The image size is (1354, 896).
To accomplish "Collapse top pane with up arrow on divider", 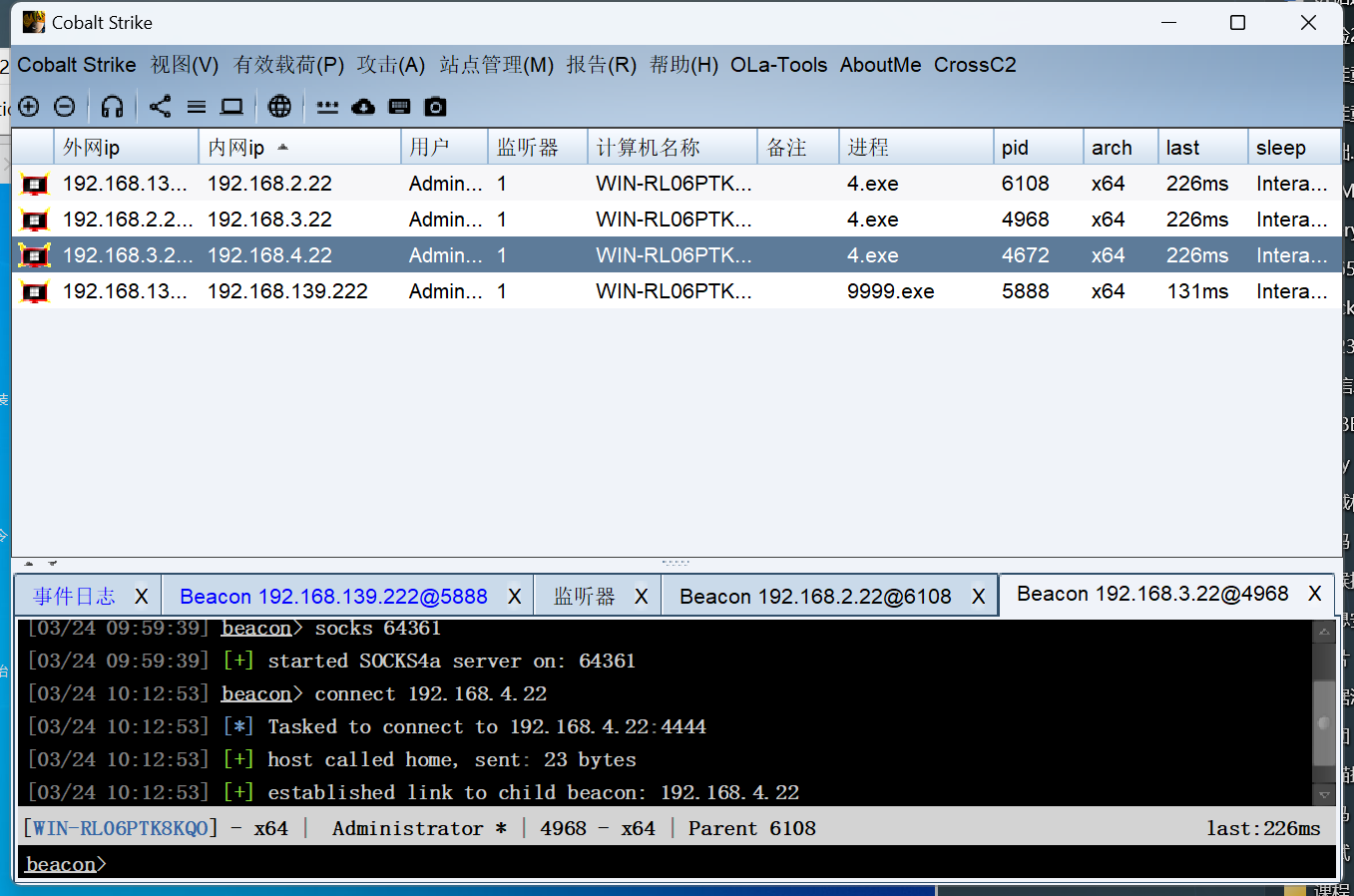I will 29,564.
